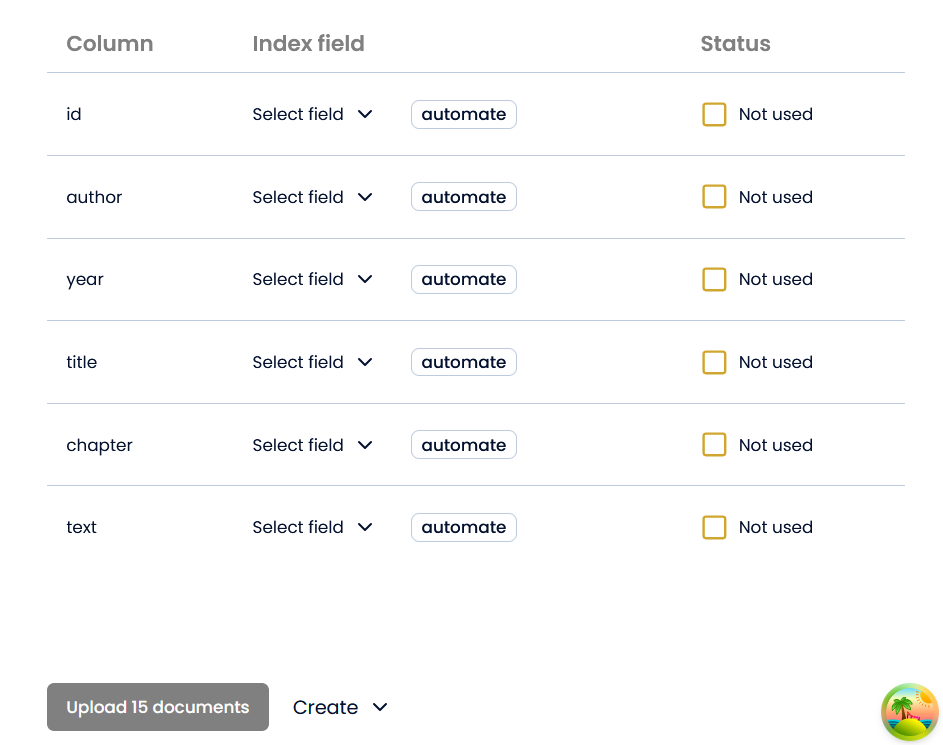
Task: Tick the title row Not used checkbox
Action: [x=714, y=362]
